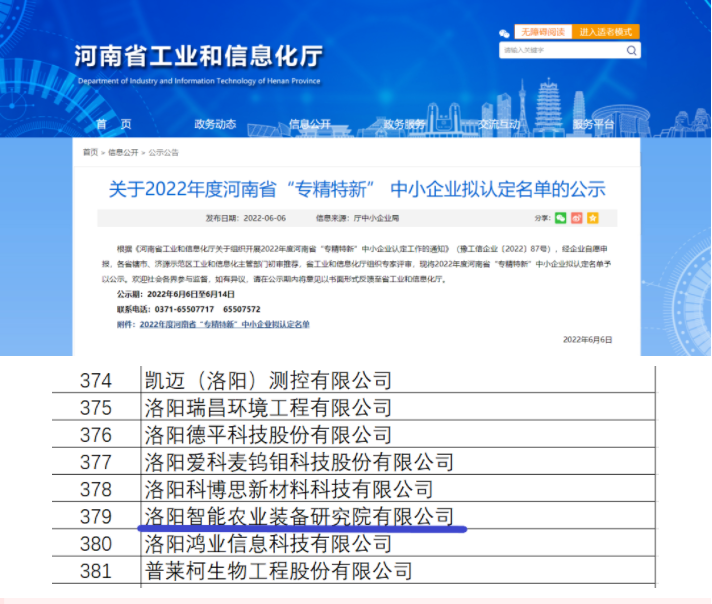Share via green WeChat share icon
This screenshot has height=604, width=712.
coord(560,218)
